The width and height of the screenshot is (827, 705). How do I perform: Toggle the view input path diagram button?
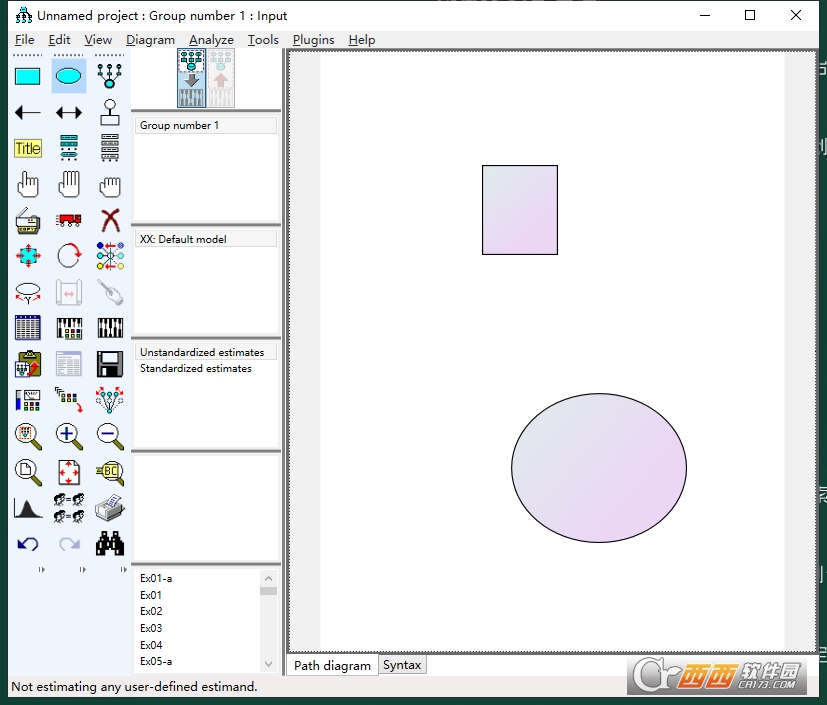point(191,78)
